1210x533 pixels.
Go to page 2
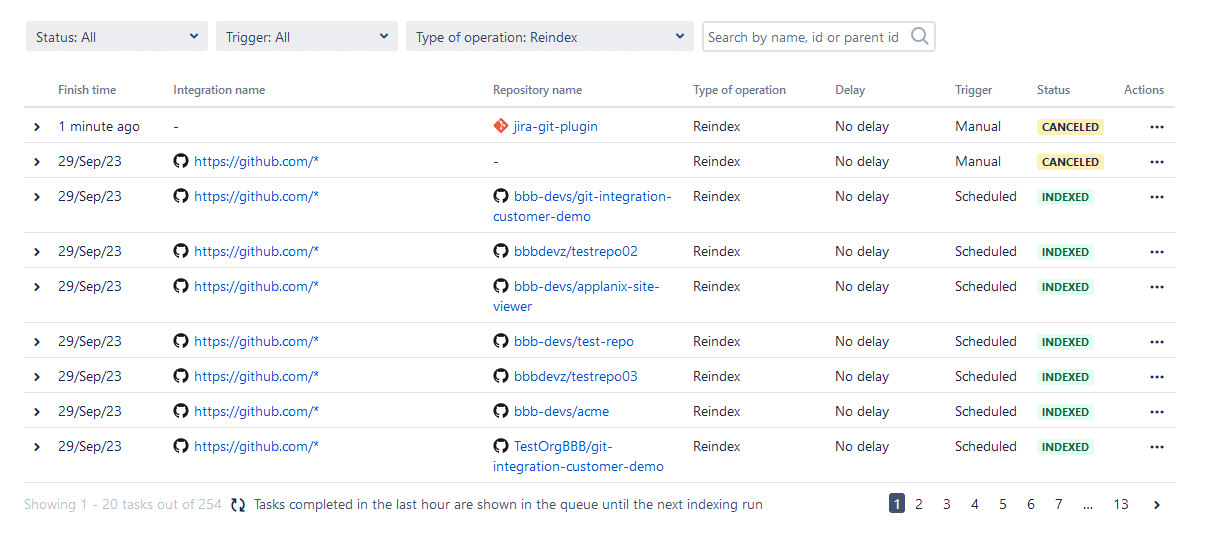919,505
